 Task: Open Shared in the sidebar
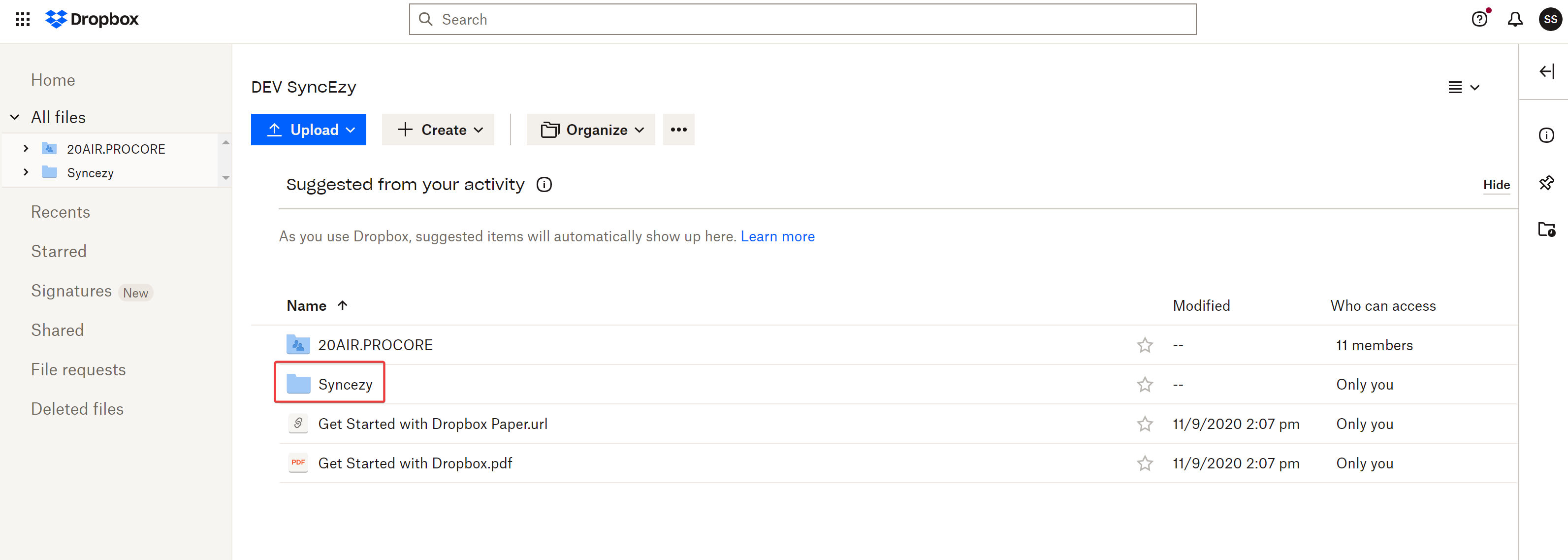57,330
